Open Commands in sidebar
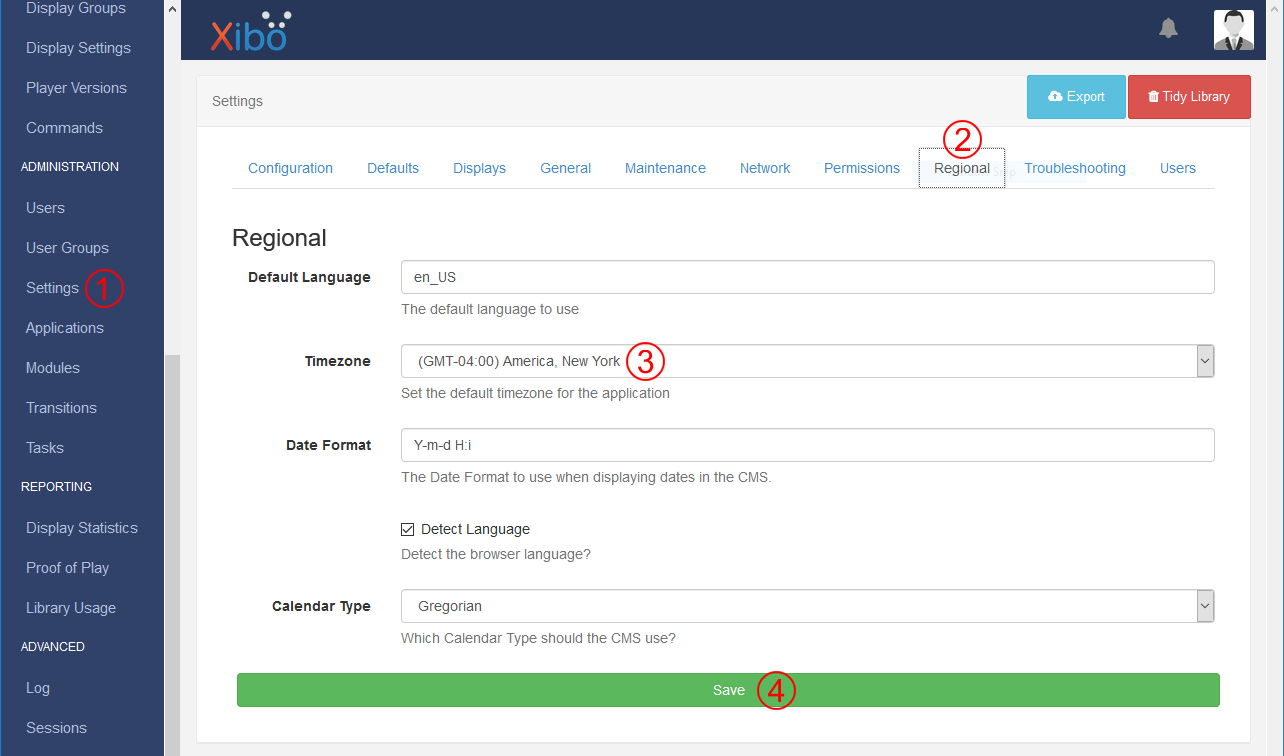 coord(64,128)
